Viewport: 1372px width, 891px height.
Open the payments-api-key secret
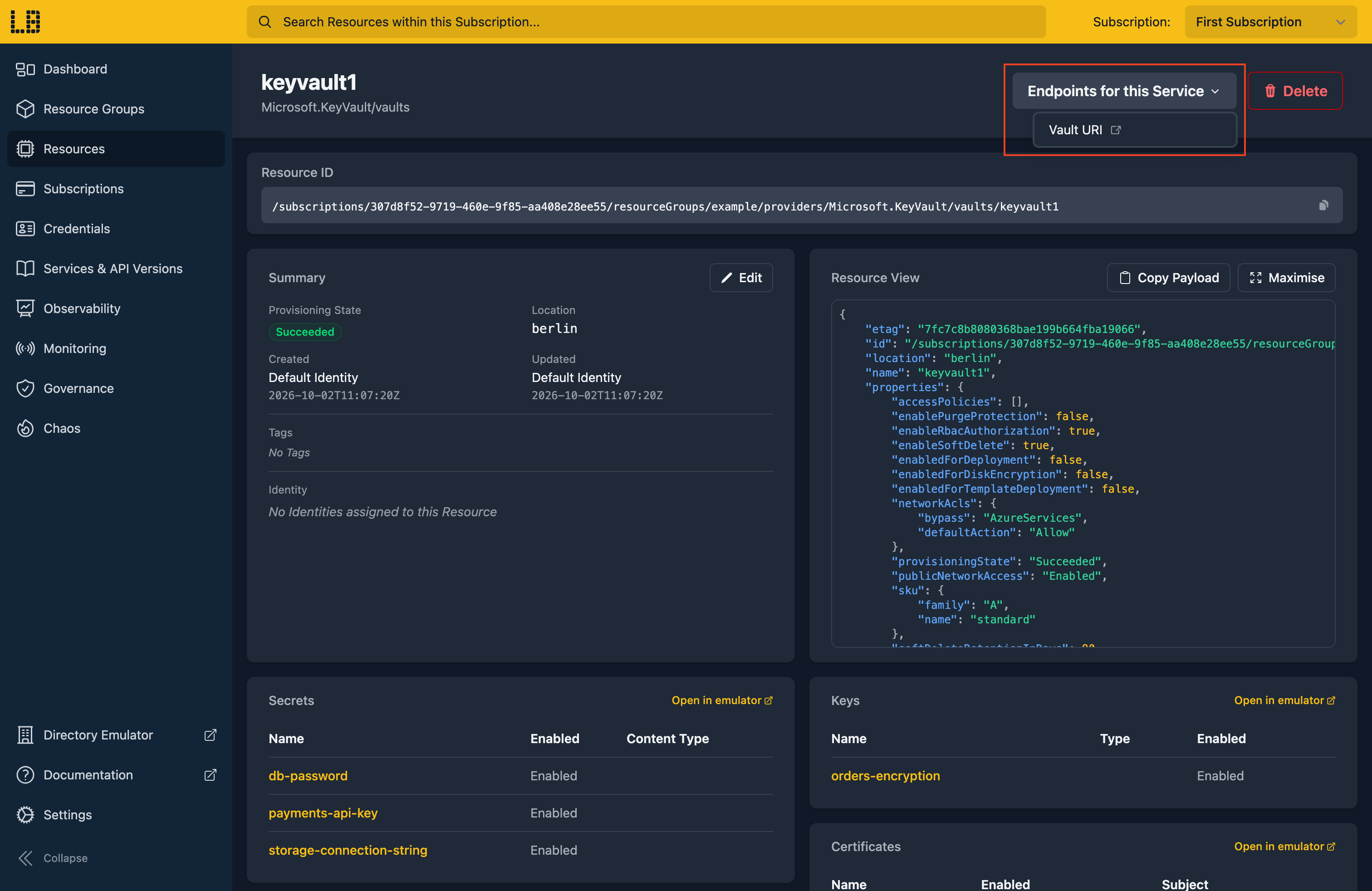point(323,813)
